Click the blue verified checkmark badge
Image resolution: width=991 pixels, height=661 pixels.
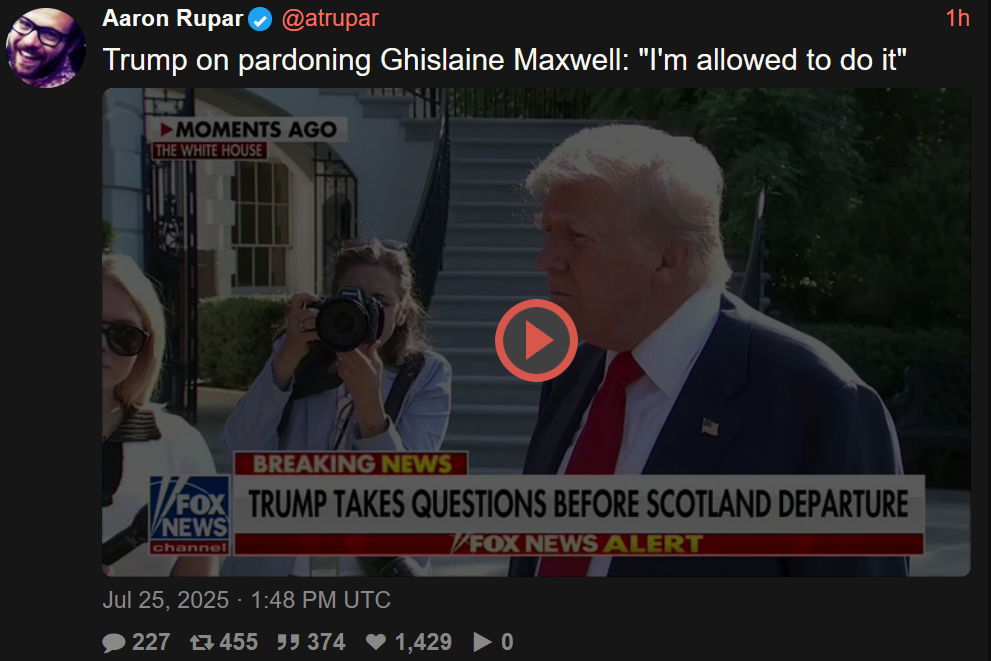click(x=260, y=20)
